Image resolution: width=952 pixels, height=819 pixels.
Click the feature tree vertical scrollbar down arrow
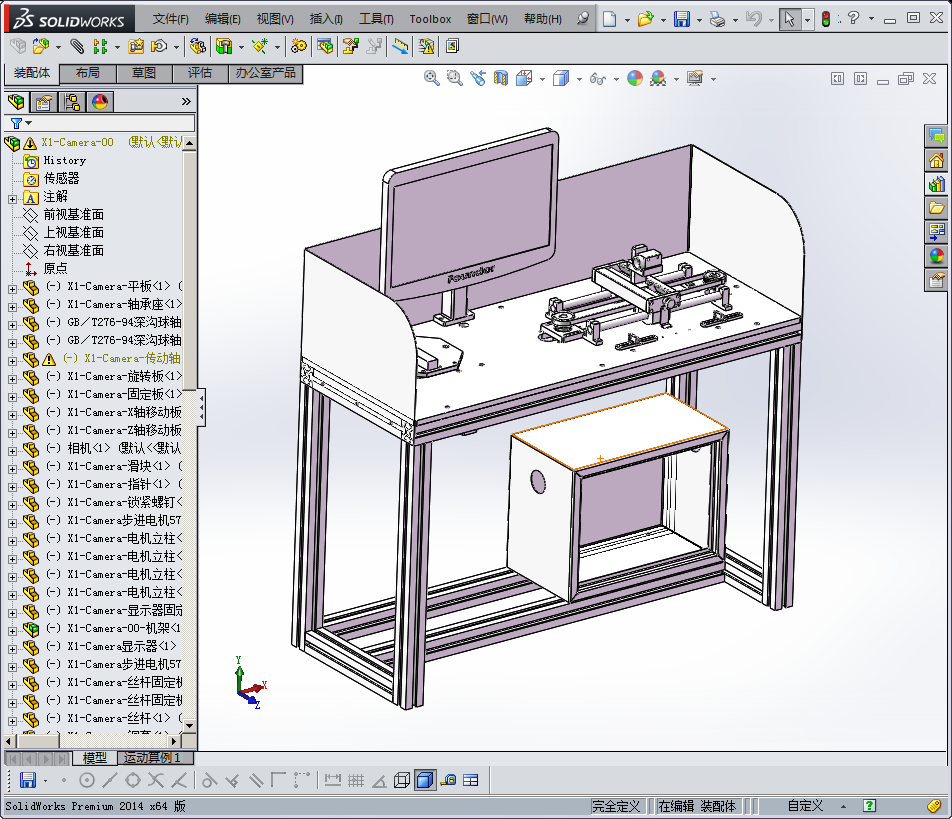(x=189, y=726)
